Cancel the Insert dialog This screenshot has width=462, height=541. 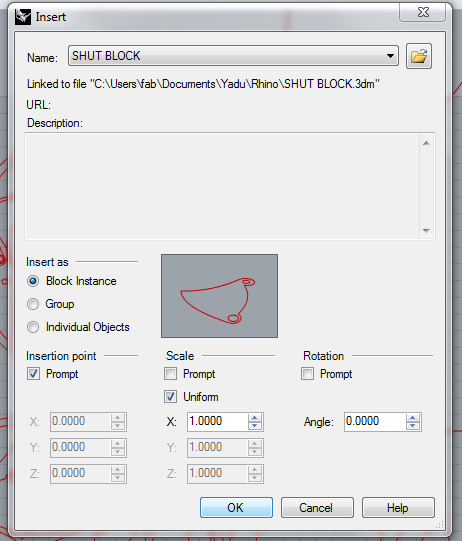click(x=317, y=508)
